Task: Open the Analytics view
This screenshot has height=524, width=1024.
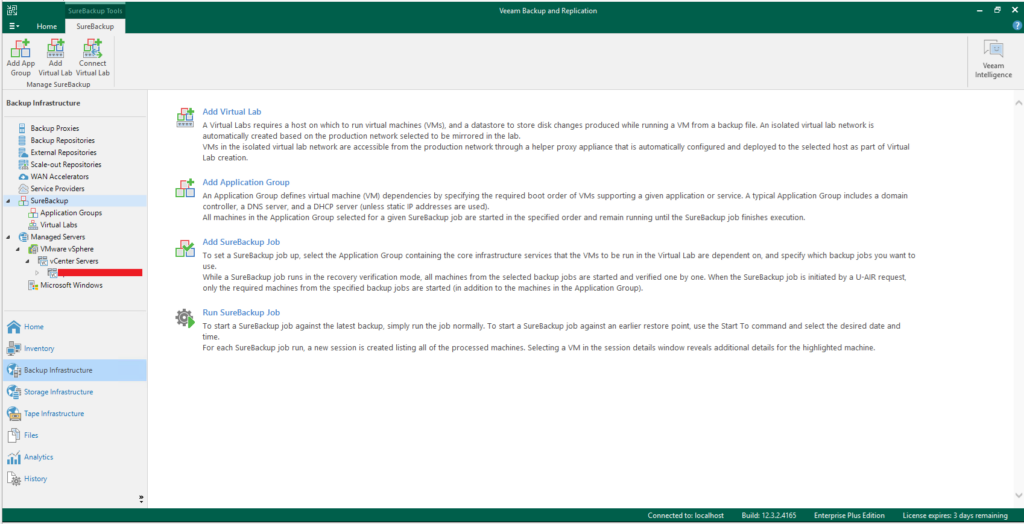Action: 38,457
